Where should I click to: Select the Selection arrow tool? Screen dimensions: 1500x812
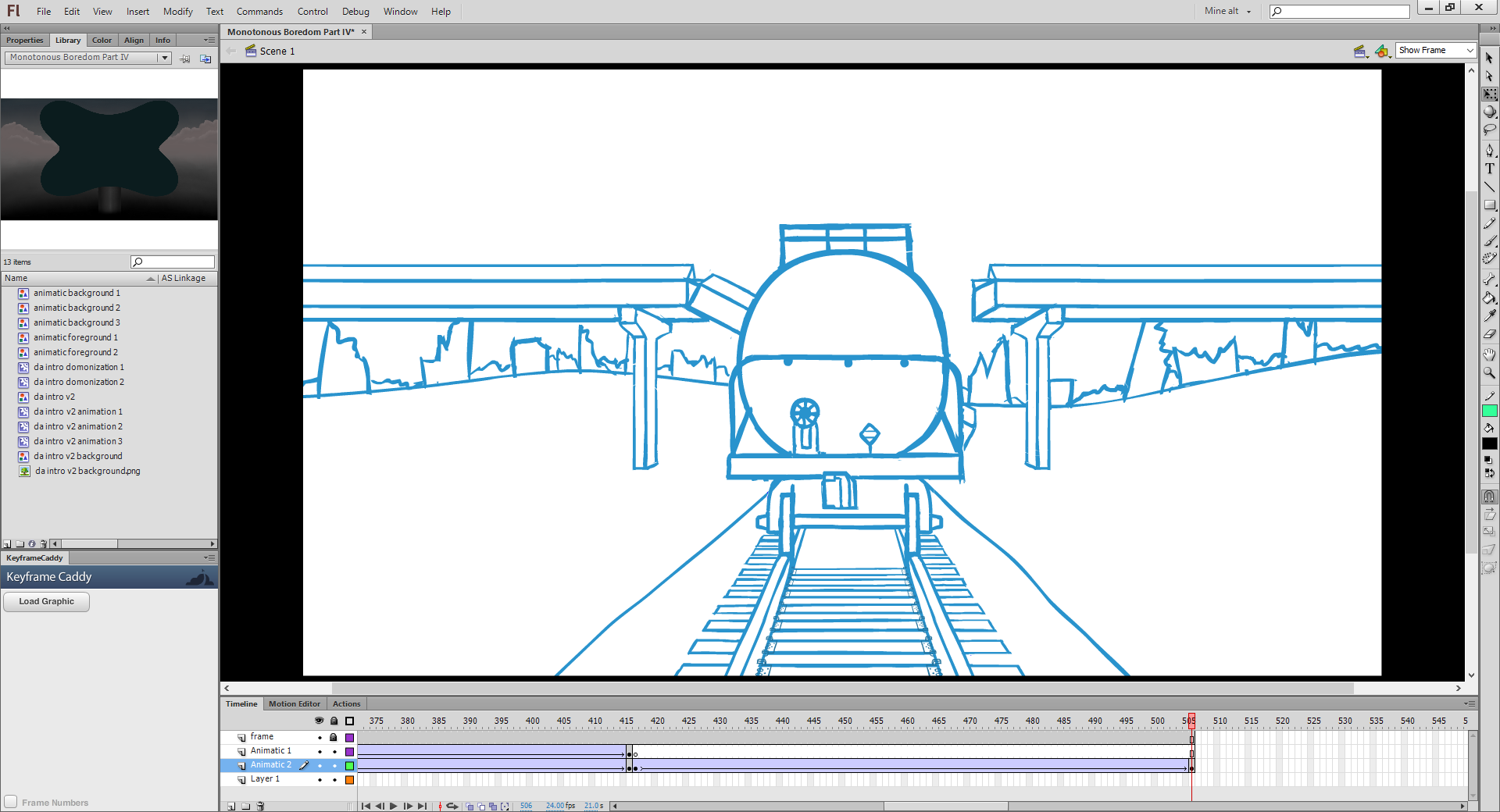(1489, 58)
